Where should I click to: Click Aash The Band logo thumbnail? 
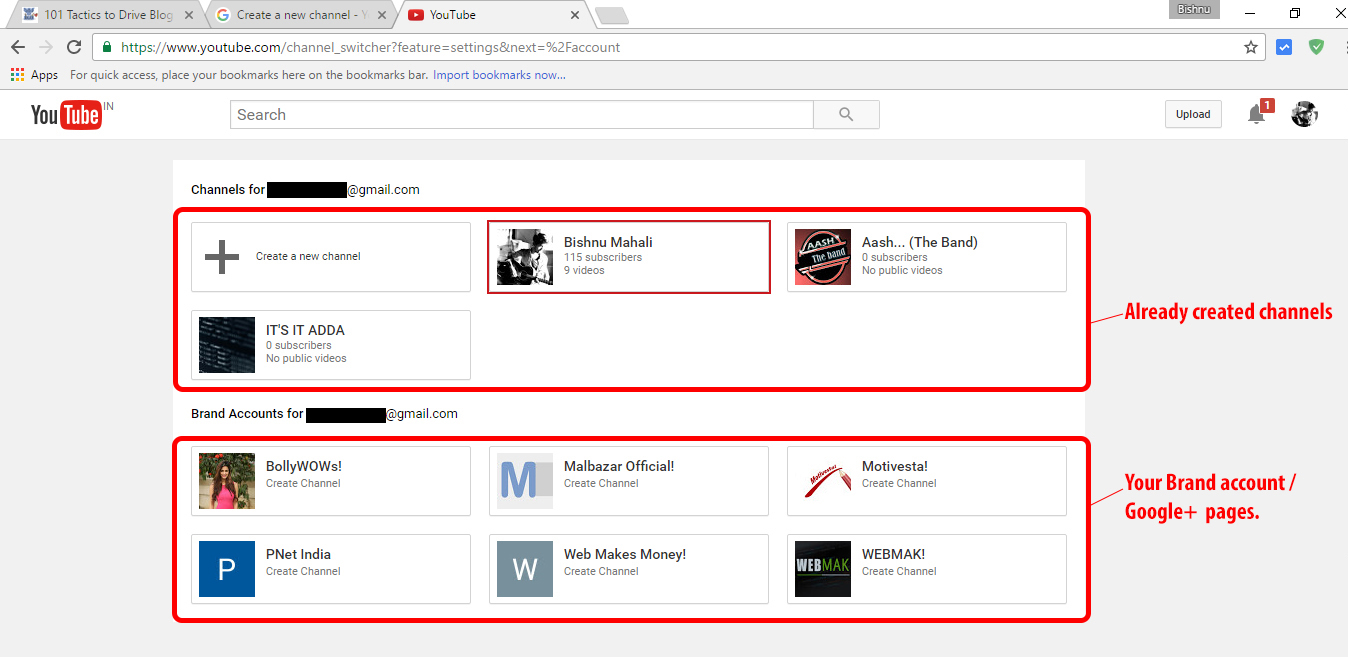[823, 257]
